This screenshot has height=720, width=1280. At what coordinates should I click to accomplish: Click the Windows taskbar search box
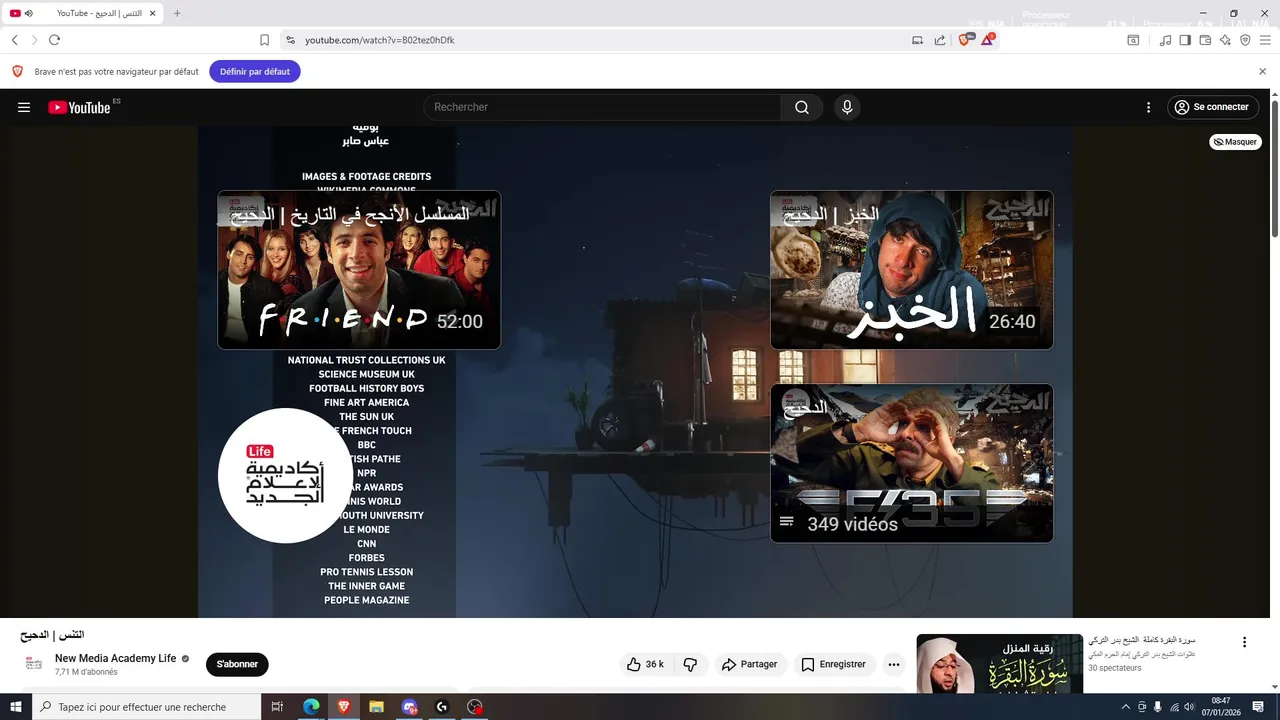146,707
